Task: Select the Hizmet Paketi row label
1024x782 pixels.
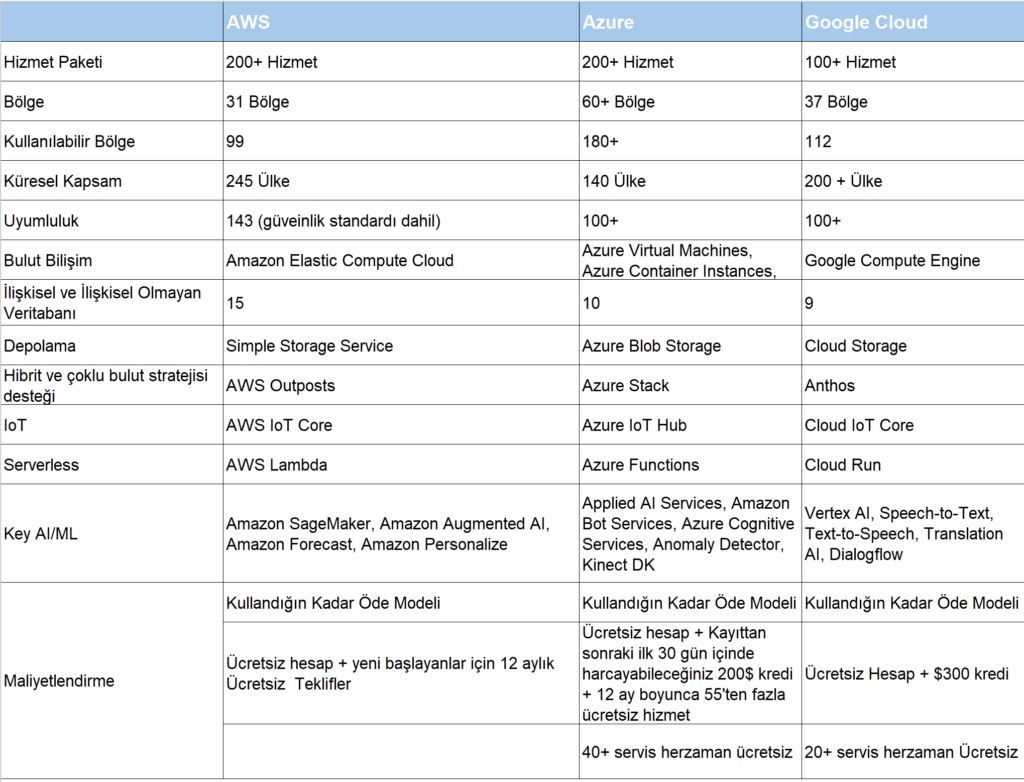Action: [x=111, y=62]
